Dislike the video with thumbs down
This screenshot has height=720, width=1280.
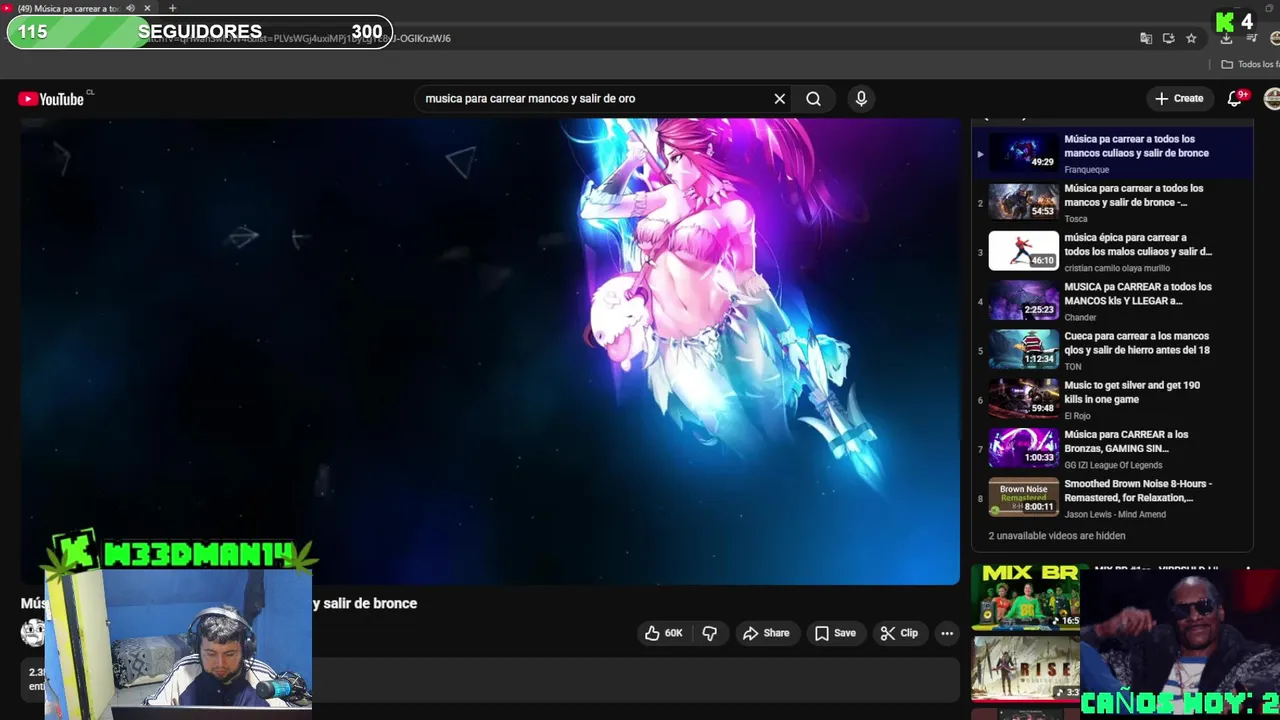click(709, 633)
